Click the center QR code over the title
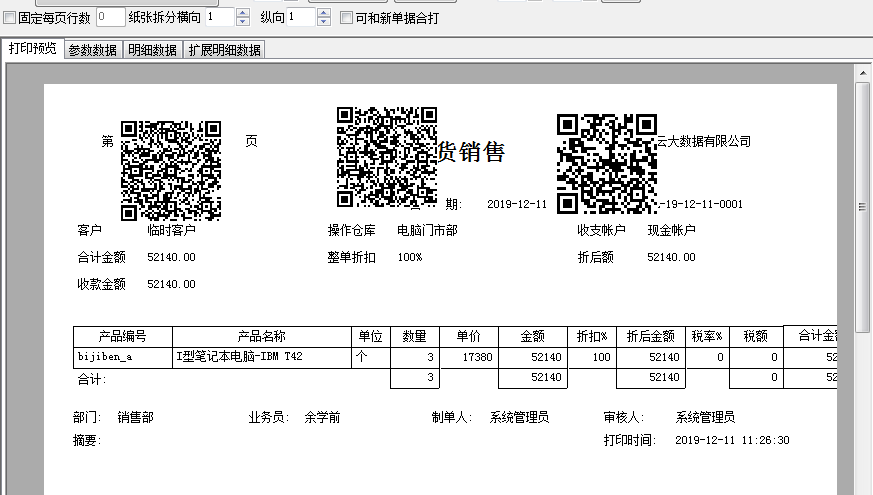This screenshot has width=873, height=495. click(x=386, y=156)
